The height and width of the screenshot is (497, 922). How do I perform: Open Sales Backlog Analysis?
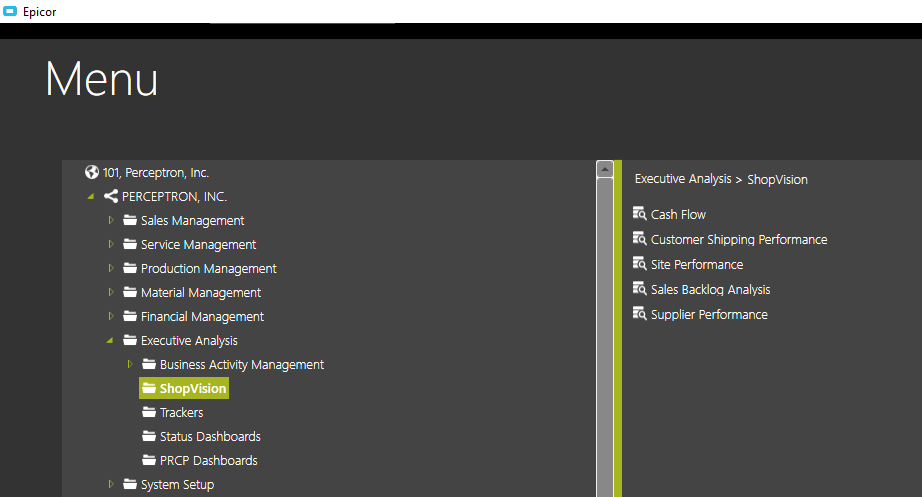coord(710,289)
